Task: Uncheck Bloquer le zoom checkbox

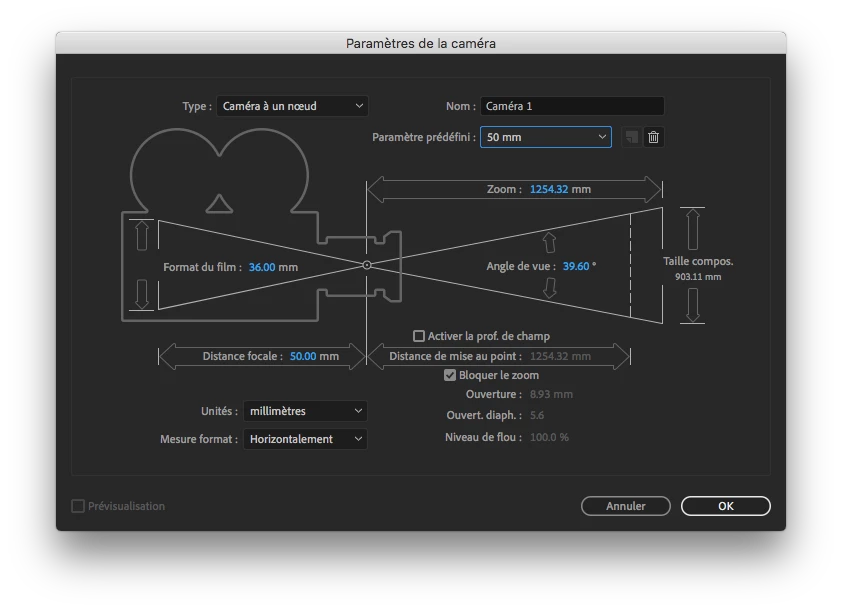Action: (450, 375)
